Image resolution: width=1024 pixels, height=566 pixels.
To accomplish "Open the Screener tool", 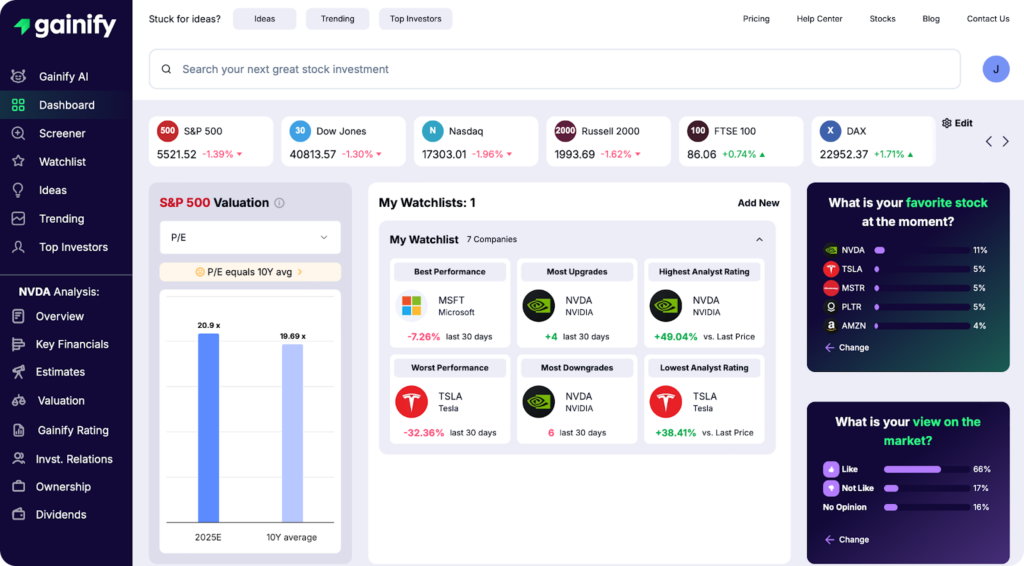I will click(62, 133).
